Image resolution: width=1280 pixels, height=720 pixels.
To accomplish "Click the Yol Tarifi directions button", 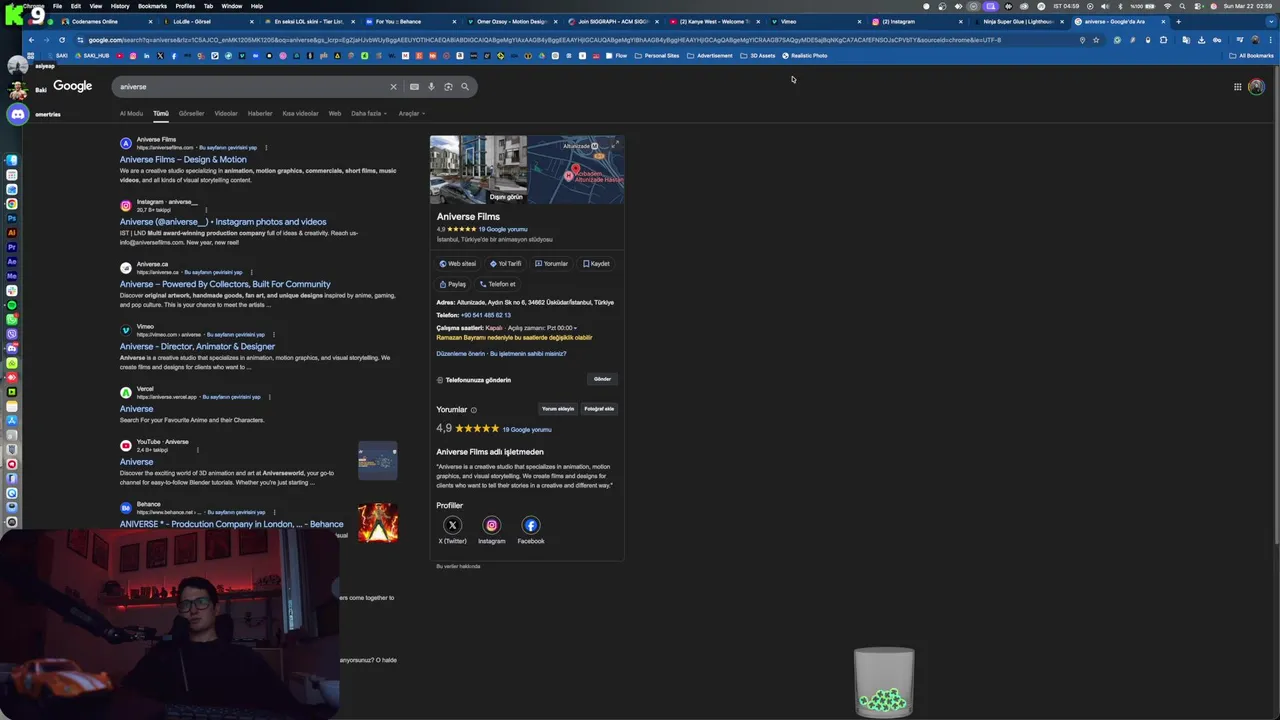I will (x=506, y=264).
